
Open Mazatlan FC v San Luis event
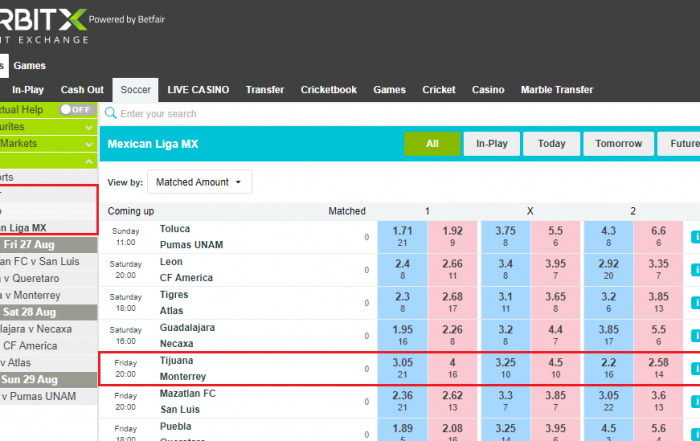188,401
